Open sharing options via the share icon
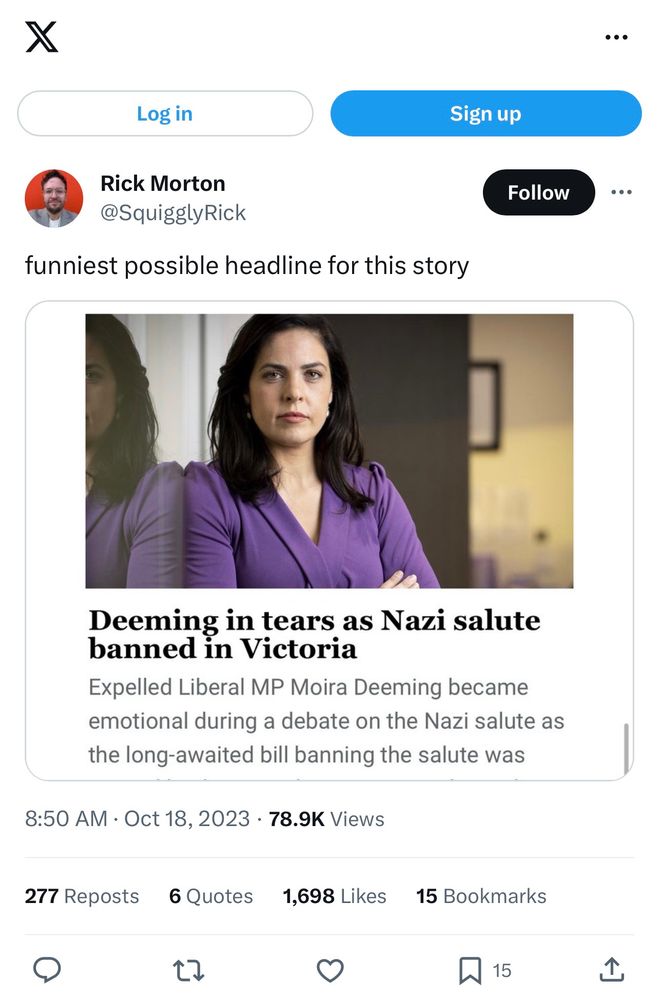Image resolution: width=659 pixels, height=1000 pixels. [x=613, y=970]
